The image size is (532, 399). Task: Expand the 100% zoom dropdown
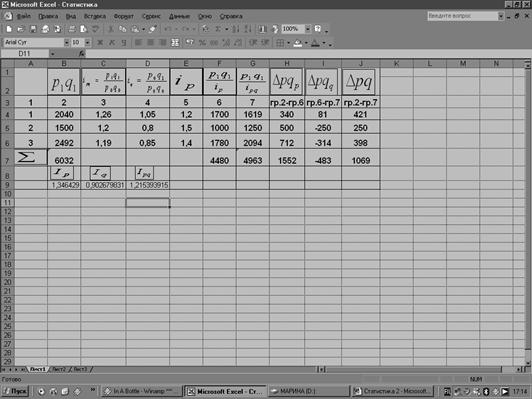(x=307, y=29)
